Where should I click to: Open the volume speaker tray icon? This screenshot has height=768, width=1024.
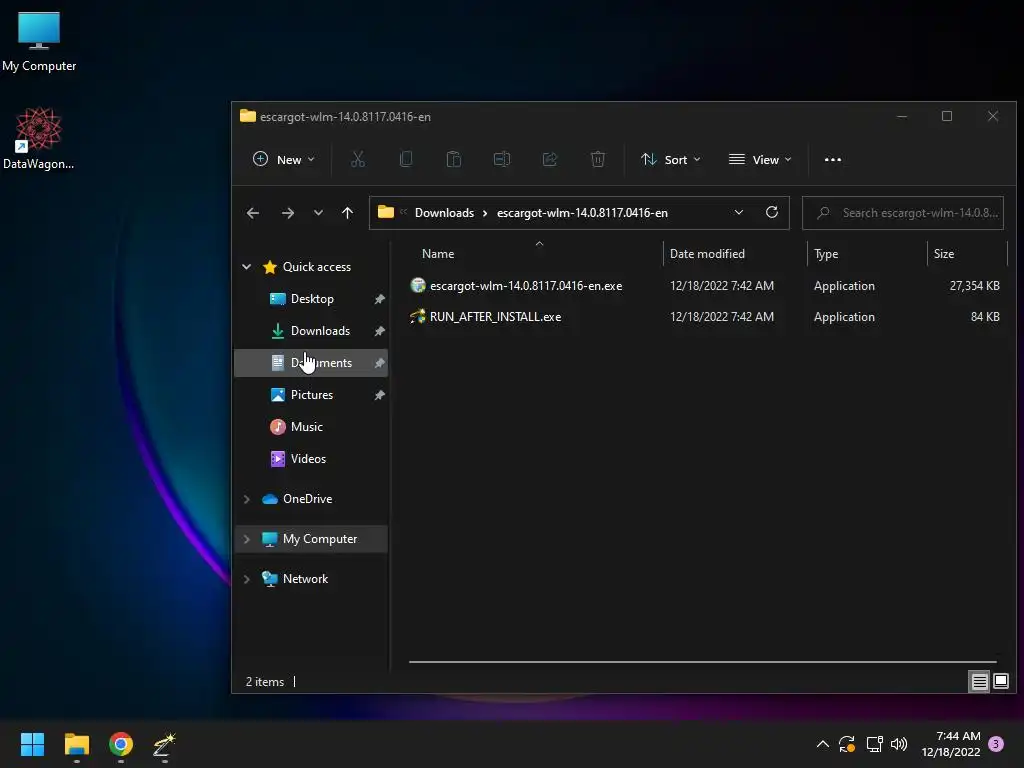click(899, 744)
